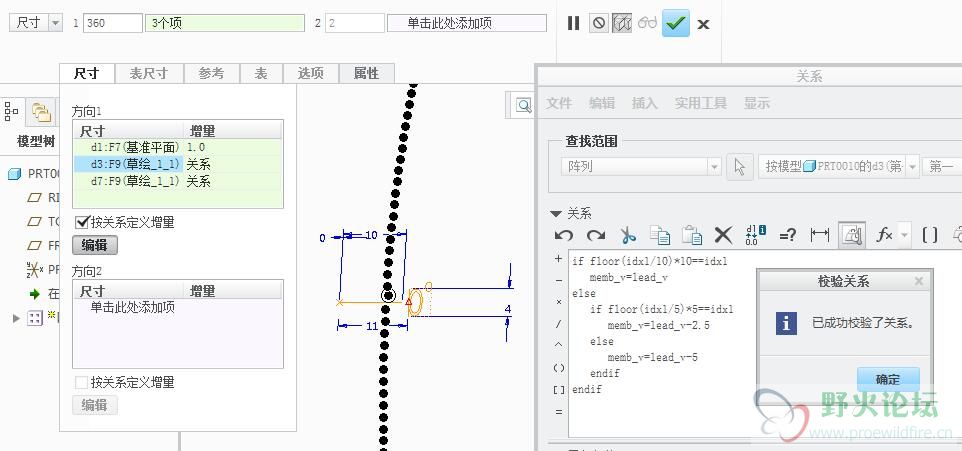Open the 按模型 PRT0010 dropdown
The width and height of the screenshot is (962, 451).
click(x=839, y=166)
